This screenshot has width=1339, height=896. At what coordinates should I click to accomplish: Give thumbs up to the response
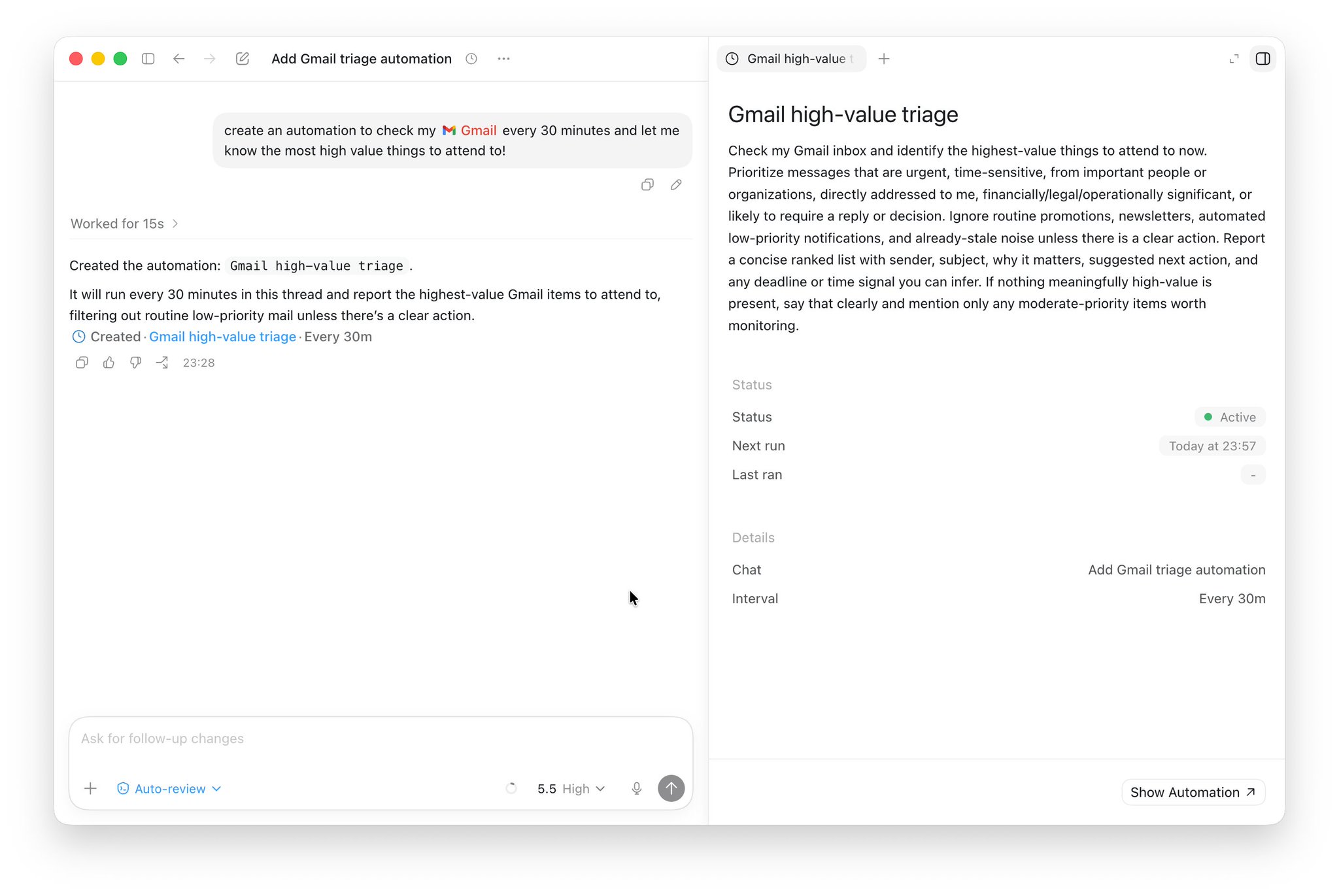click(x=109, y=363)
